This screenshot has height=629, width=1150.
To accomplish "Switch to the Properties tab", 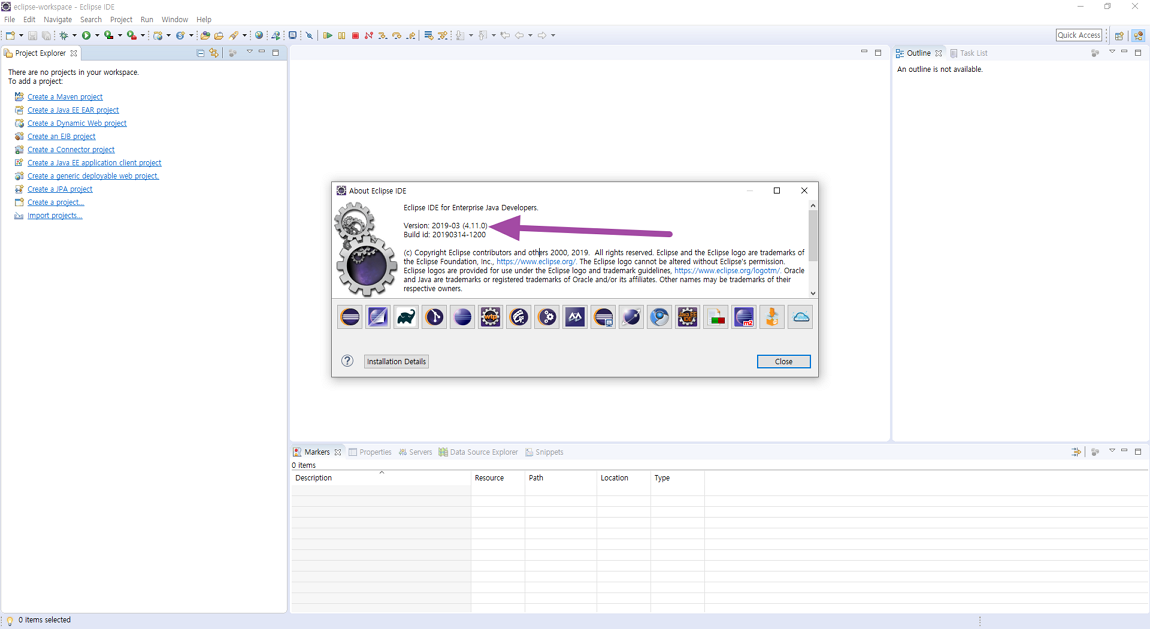I will point(370,452).
